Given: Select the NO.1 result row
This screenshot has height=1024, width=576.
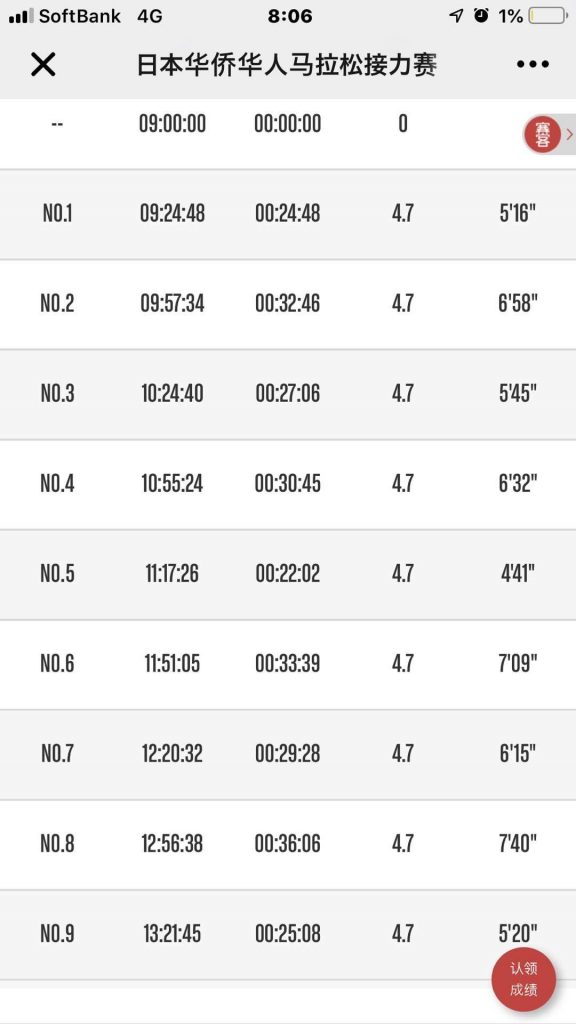Looking at the screenshot, I should tap(288, 214).
